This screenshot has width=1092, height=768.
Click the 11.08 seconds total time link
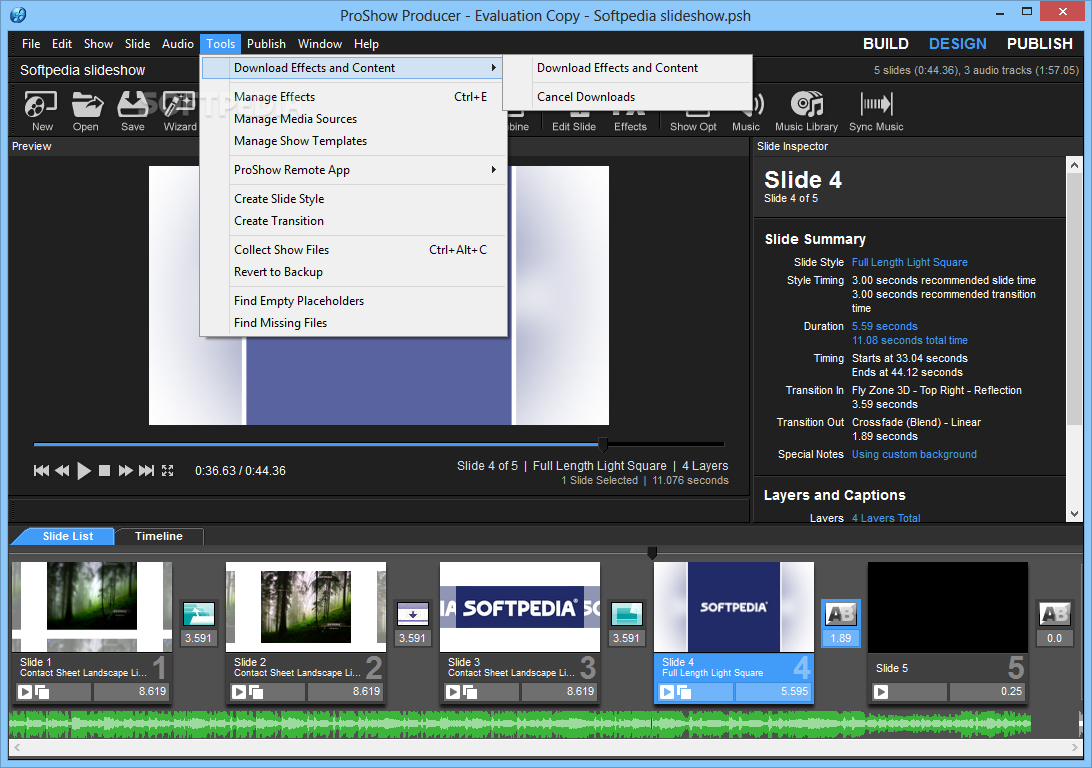[910, 340]
